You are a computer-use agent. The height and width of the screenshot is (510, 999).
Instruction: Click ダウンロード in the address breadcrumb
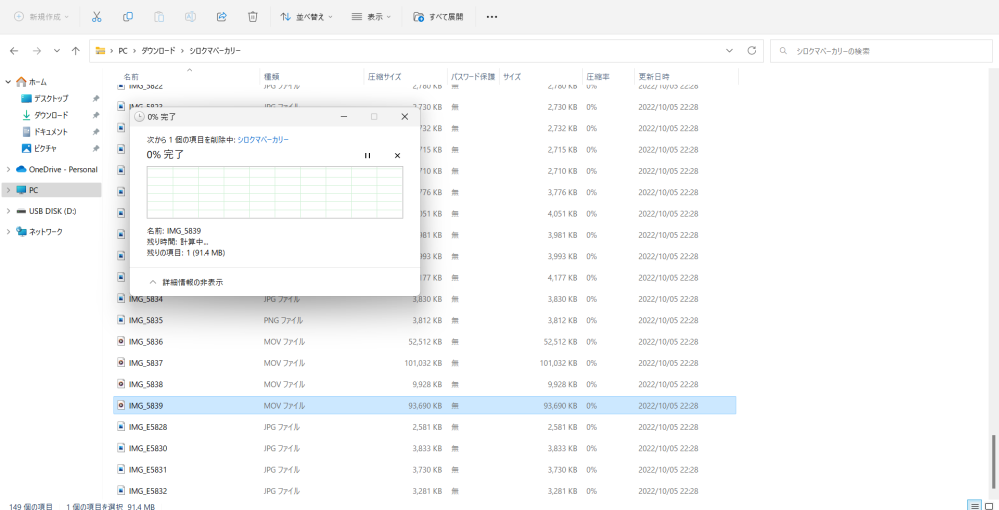click(x=159, y=51)
